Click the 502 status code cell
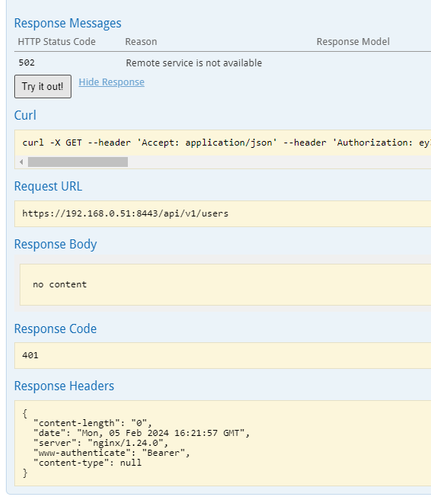The image size is (431, 500). [27, 63]
